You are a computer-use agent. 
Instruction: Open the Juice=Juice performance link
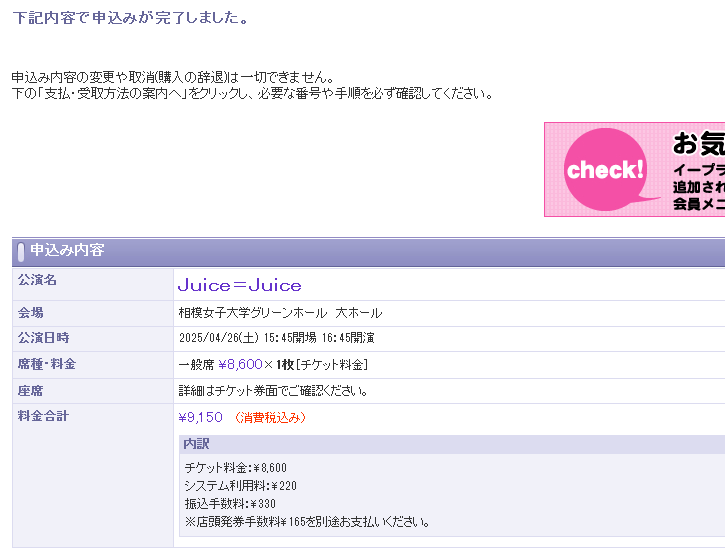click(x=240, y=285)
